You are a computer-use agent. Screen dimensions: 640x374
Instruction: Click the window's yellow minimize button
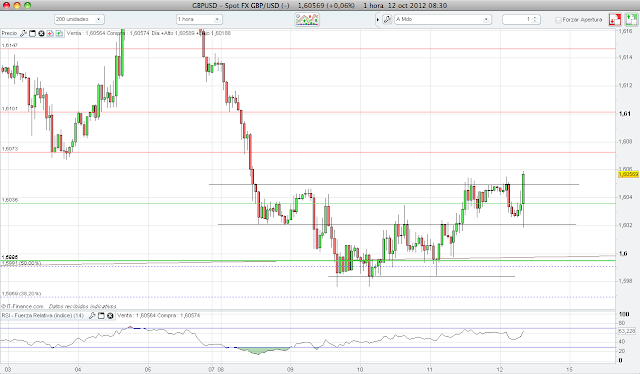pos(17,5)
